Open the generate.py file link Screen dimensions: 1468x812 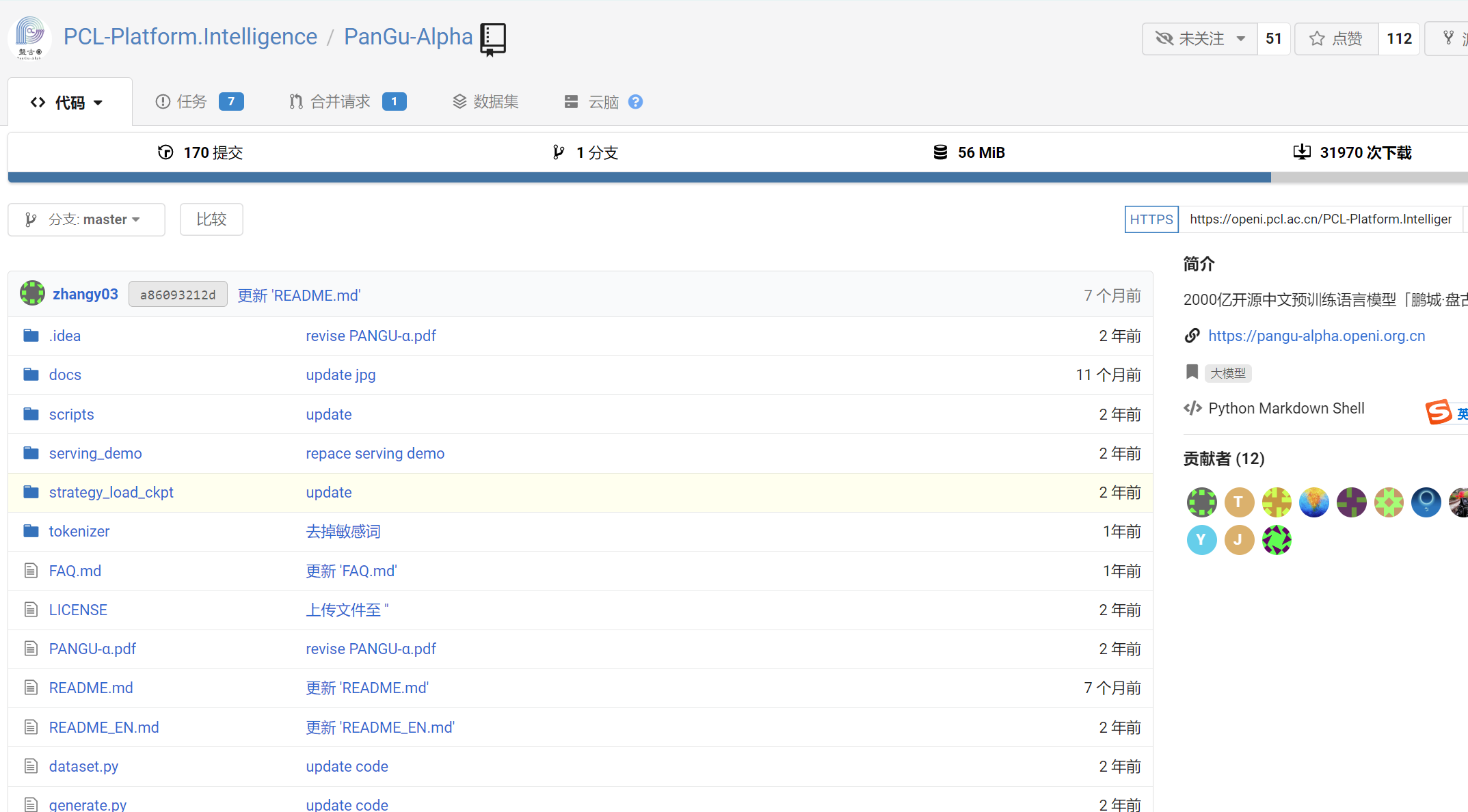[88, 804]
